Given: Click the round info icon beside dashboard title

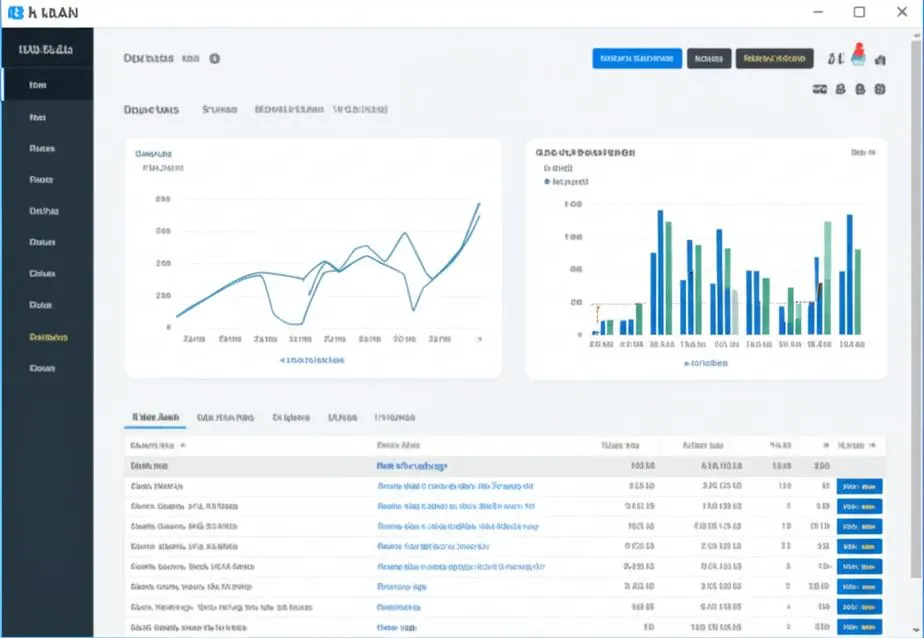Looking at the screenshot, I should click(x=215, y=58).
